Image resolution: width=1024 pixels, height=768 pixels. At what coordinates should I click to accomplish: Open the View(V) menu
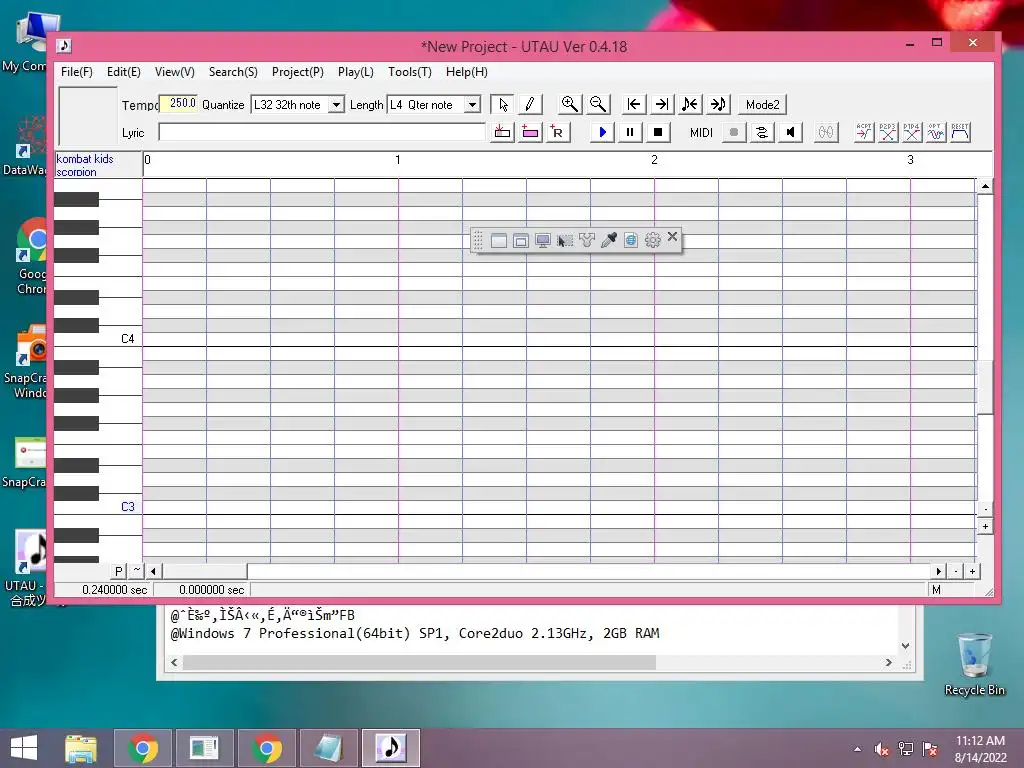click(174, 72)
